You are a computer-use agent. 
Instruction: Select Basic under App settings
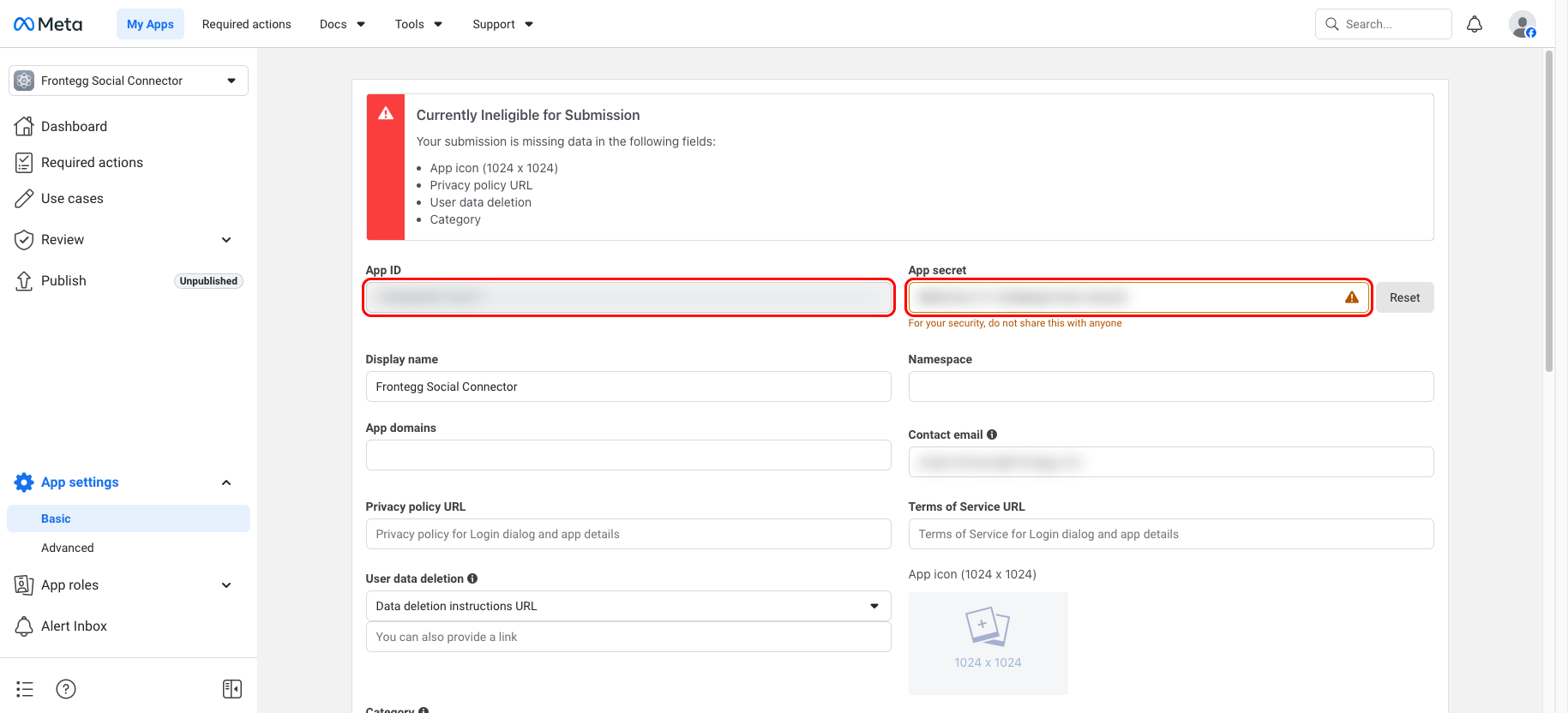click(129, 518)
